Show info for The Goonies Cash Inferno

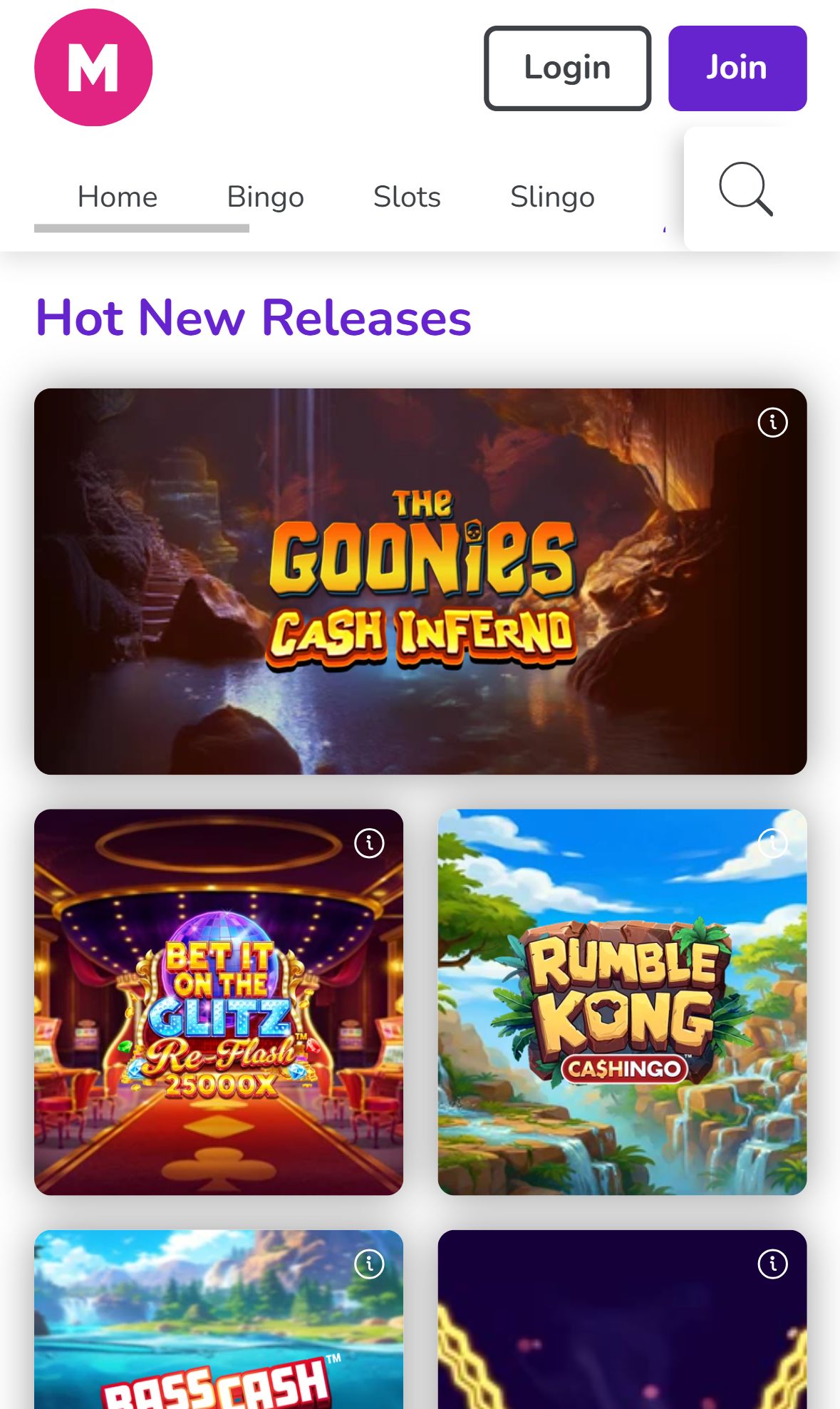tap(772, 423)
